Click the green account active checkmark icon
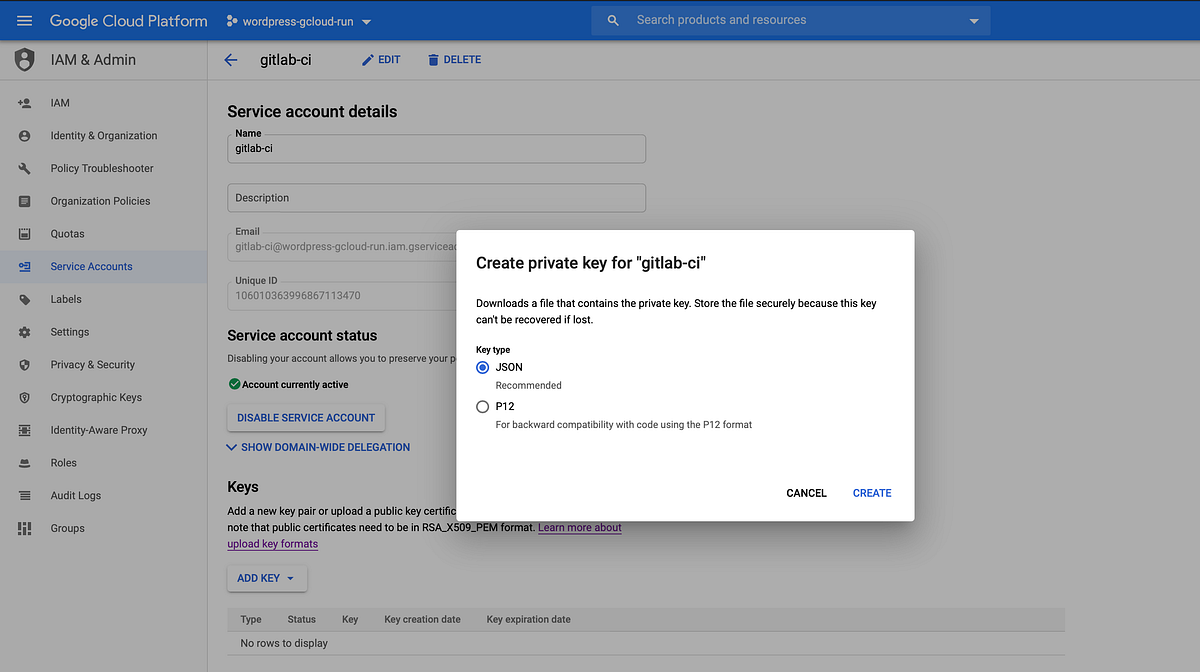Viewport: 1200px width, 672px height. click(x=234, y=384)
